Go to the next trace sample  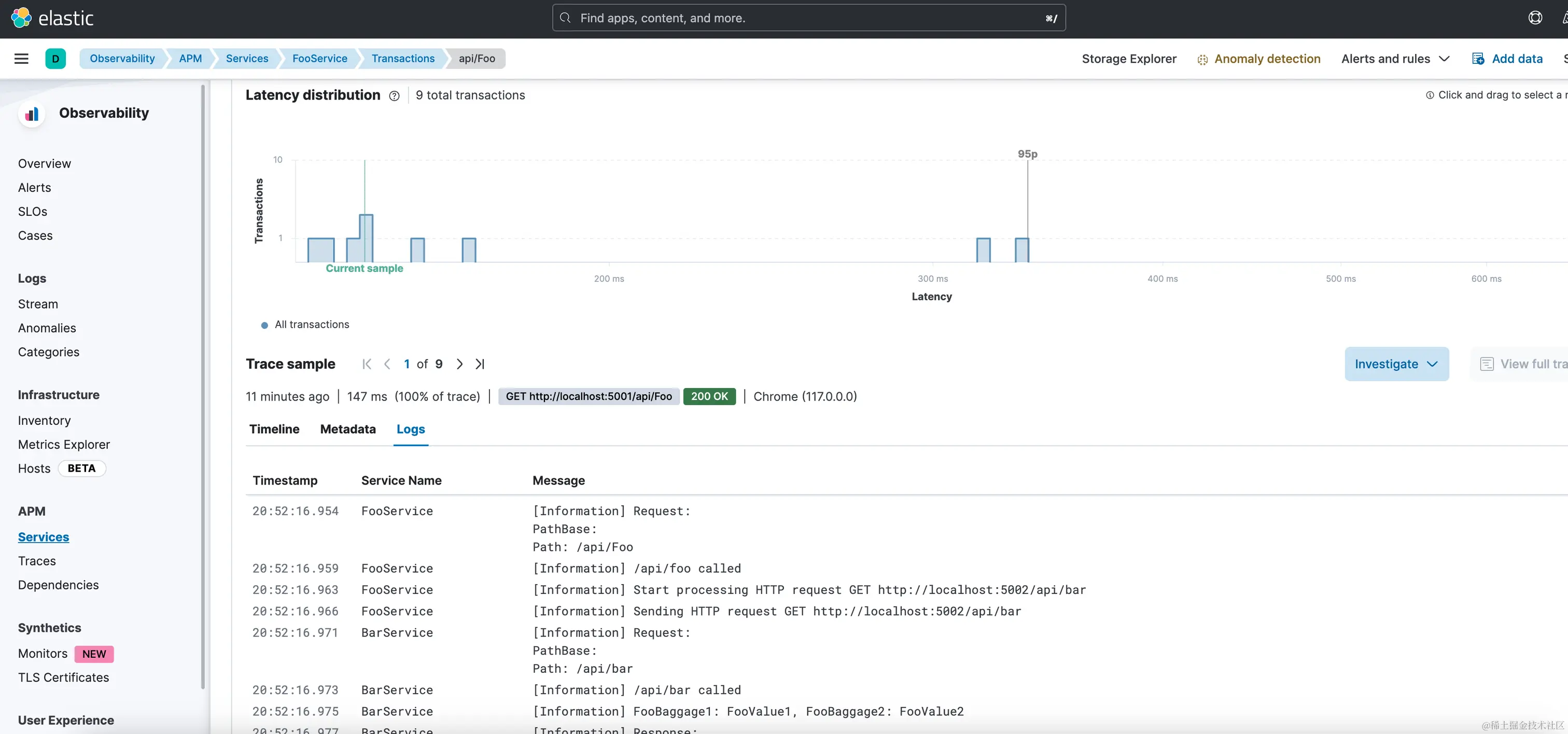pyautogui.click(x=459, y=364)
